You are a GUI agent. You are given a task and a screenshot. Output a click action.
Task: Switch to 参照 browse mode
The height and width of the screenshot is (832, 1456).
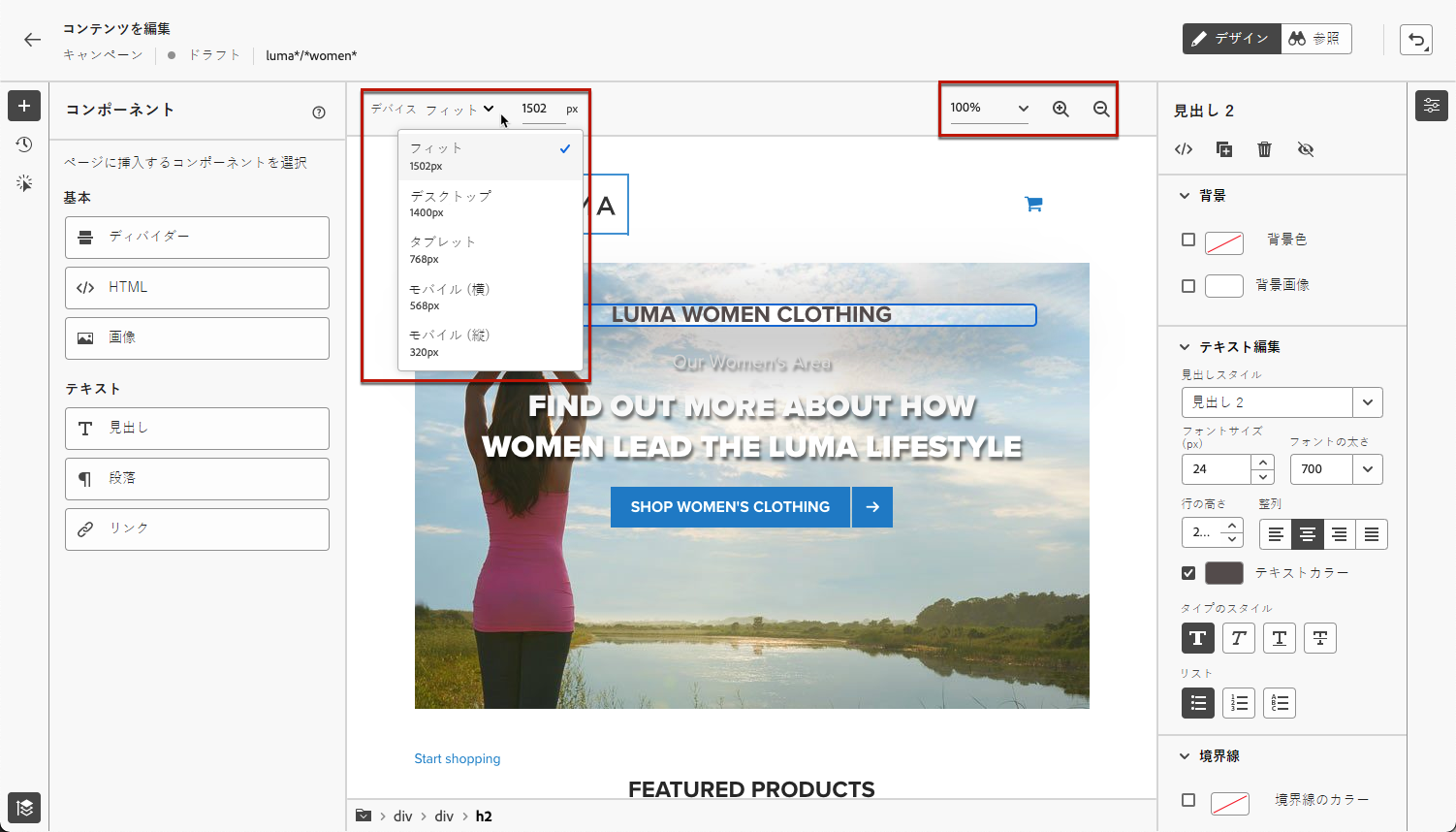[x=1315, y=39]
